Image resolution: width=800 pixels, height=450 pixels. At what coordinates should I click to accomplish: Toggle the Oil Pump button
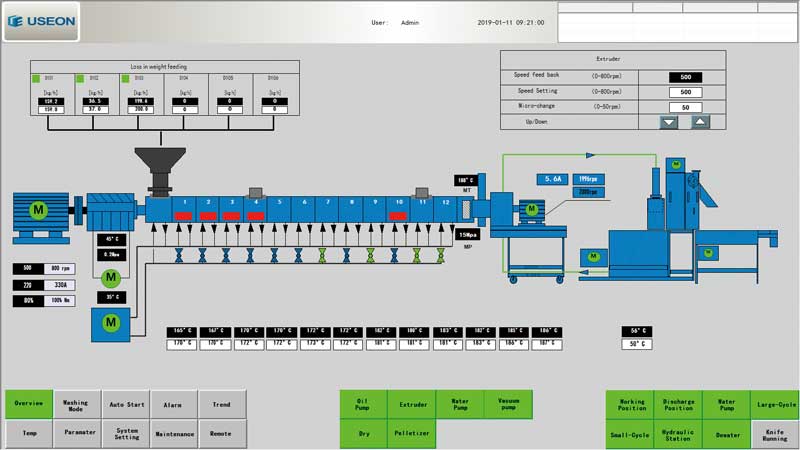coord(363,405)
